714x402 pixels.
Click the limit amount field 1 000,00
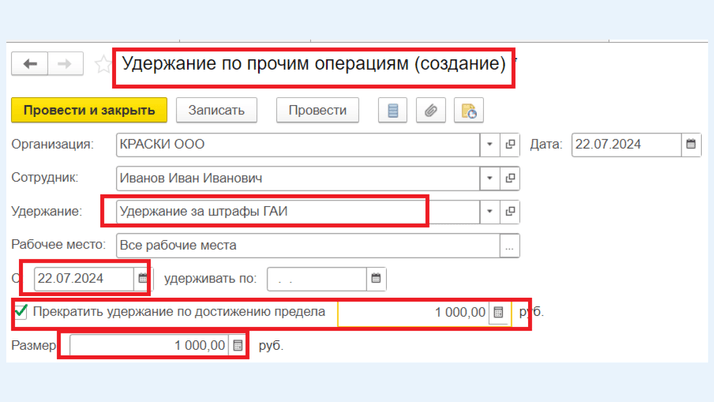(413, 312)
